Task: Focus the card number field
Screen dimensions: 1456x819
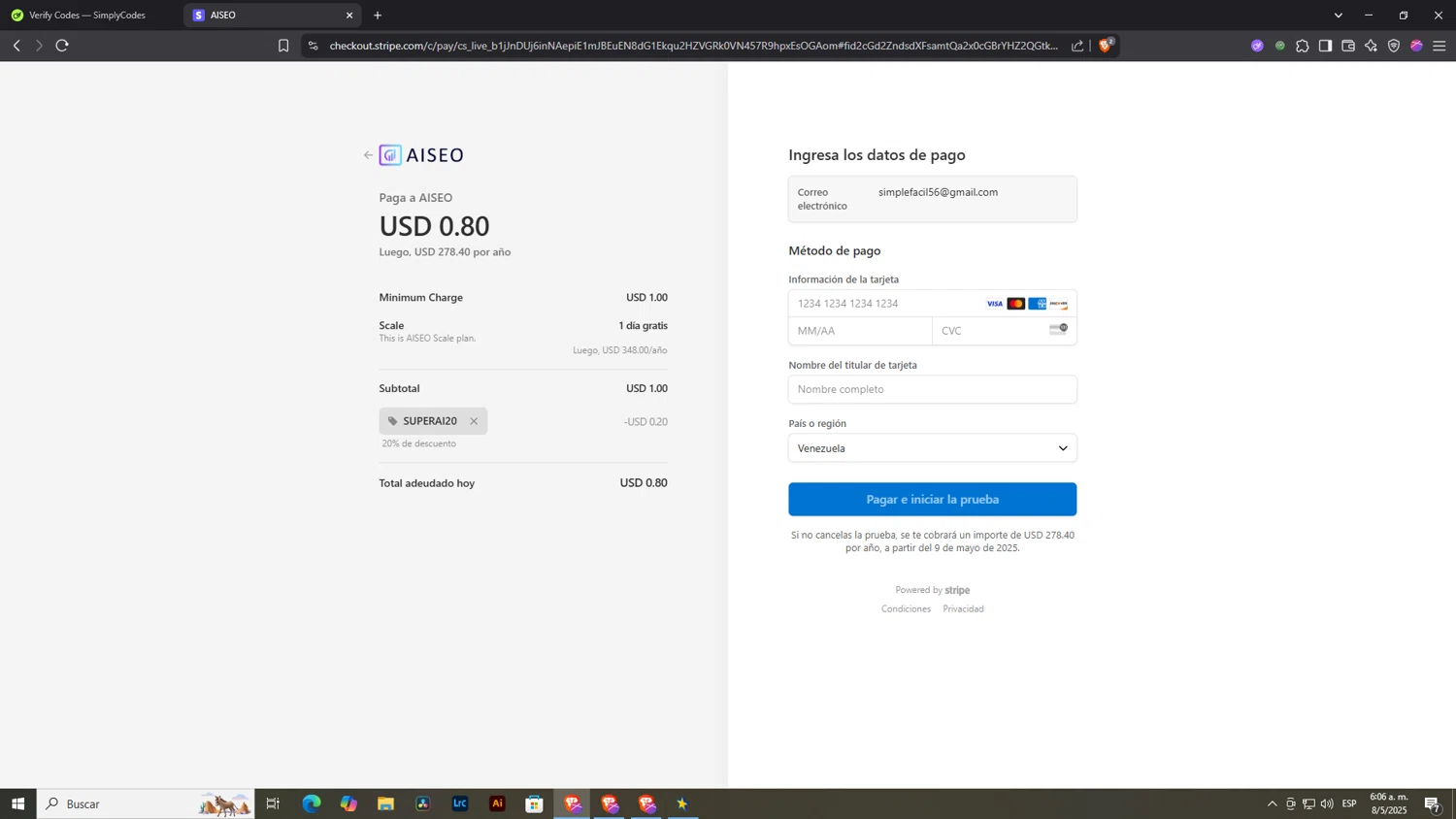Action: click(x=933, y=304)
